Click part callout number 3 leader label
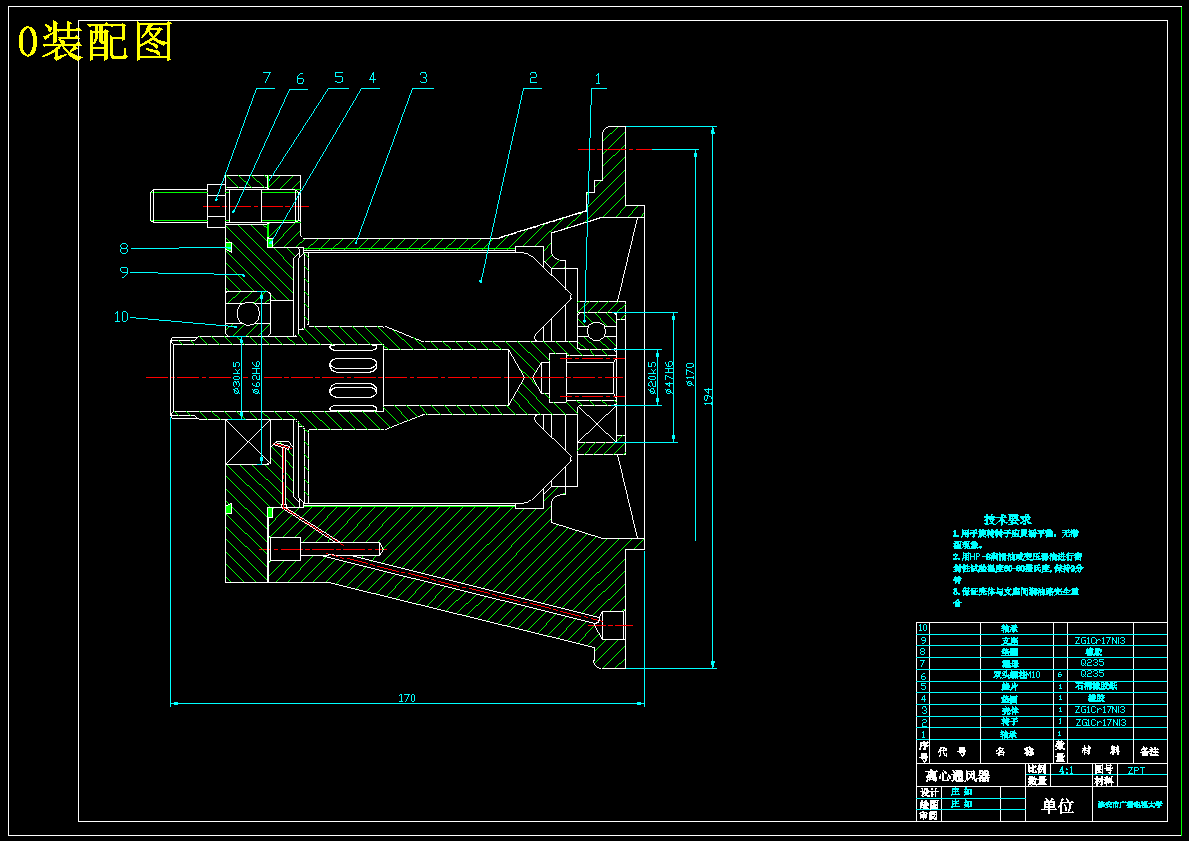The height and width of the screenshot is (841, 1189). pyautogui.click(x=423, y=77)
